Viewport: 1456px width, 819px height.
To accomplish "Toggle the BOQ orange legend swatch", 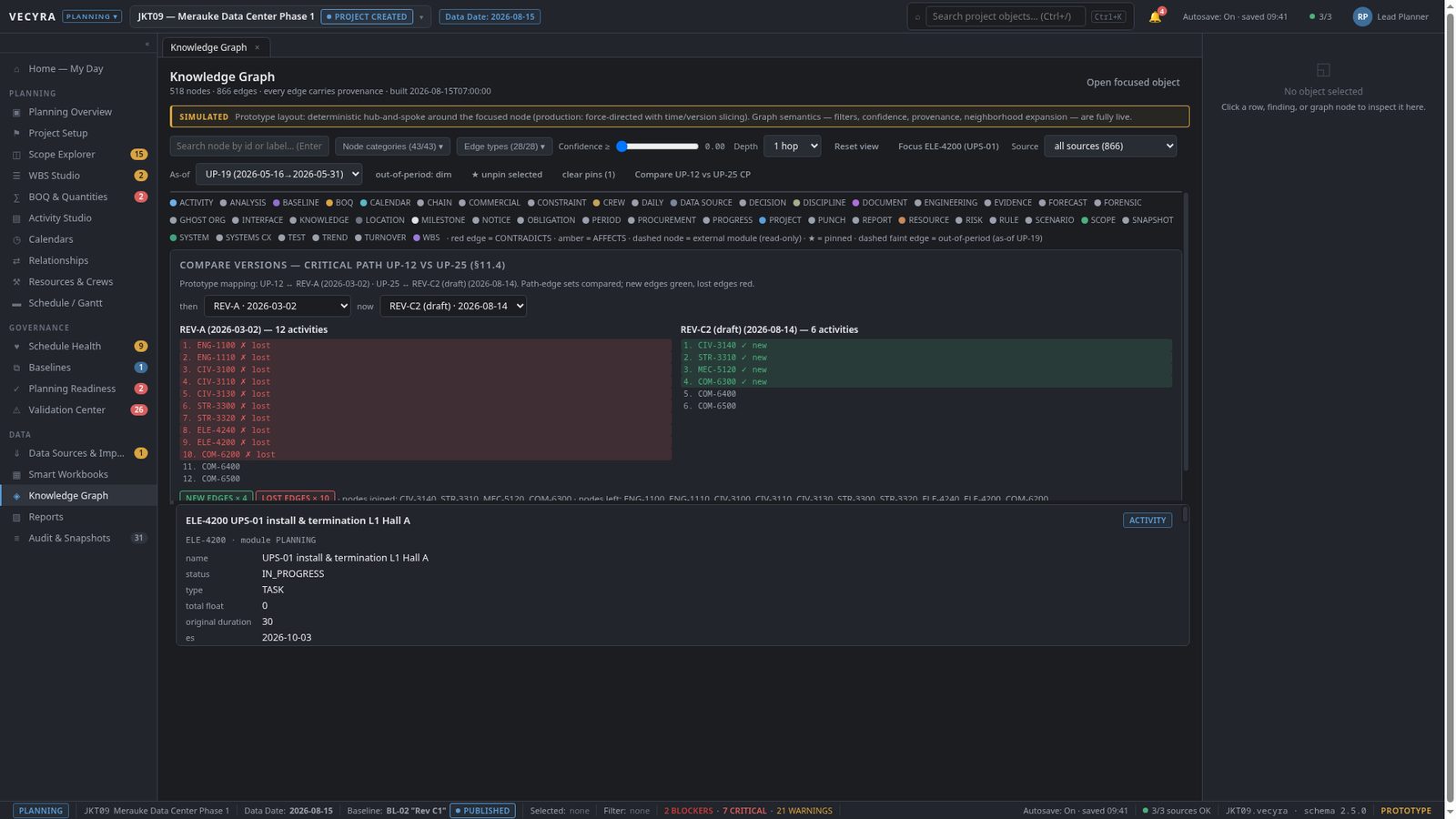I will [329, 203].
